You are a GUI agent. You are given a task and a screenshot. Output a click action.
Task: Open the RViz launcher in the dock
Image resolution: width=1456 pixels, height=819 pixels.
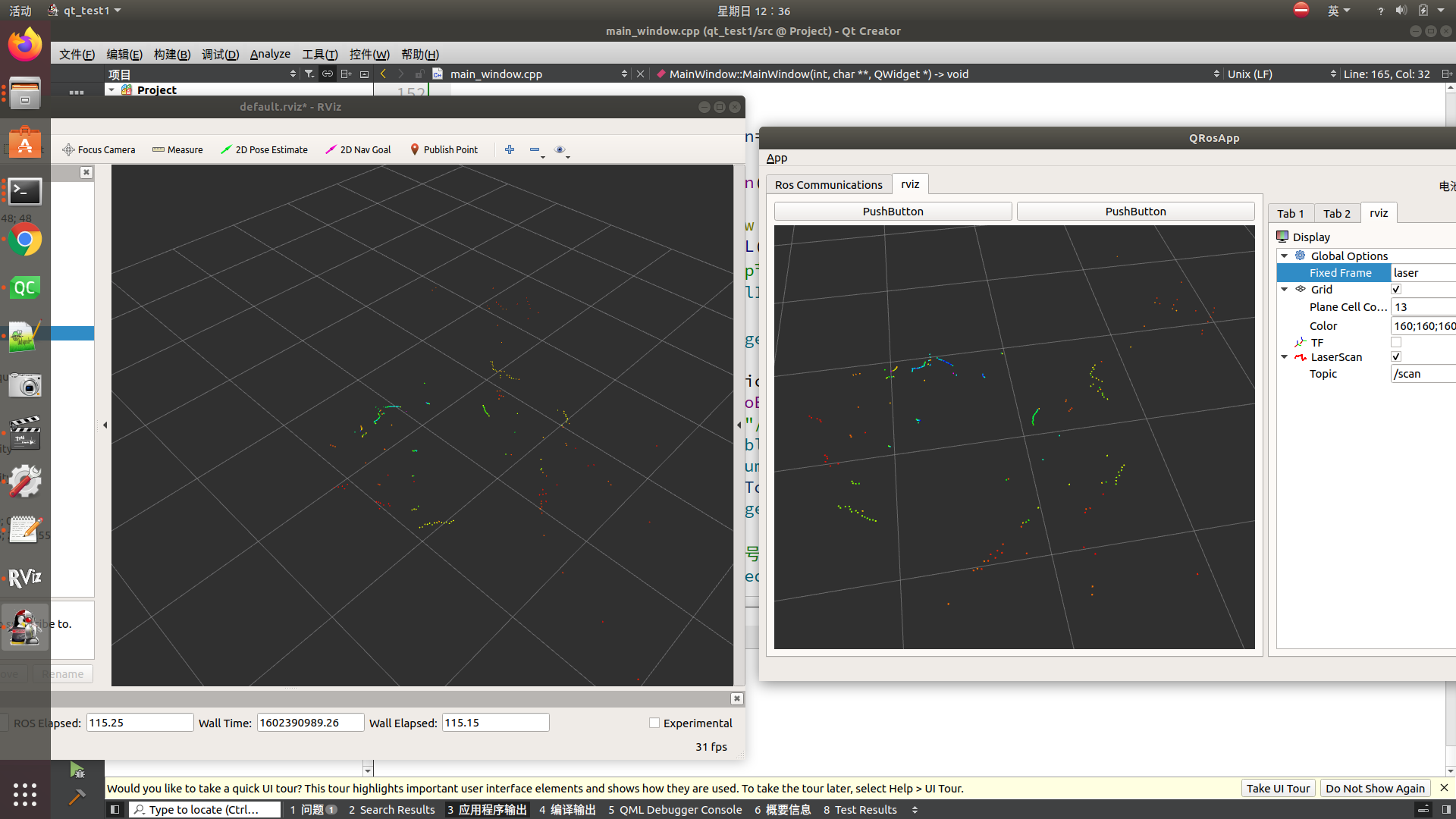point(25,578)
